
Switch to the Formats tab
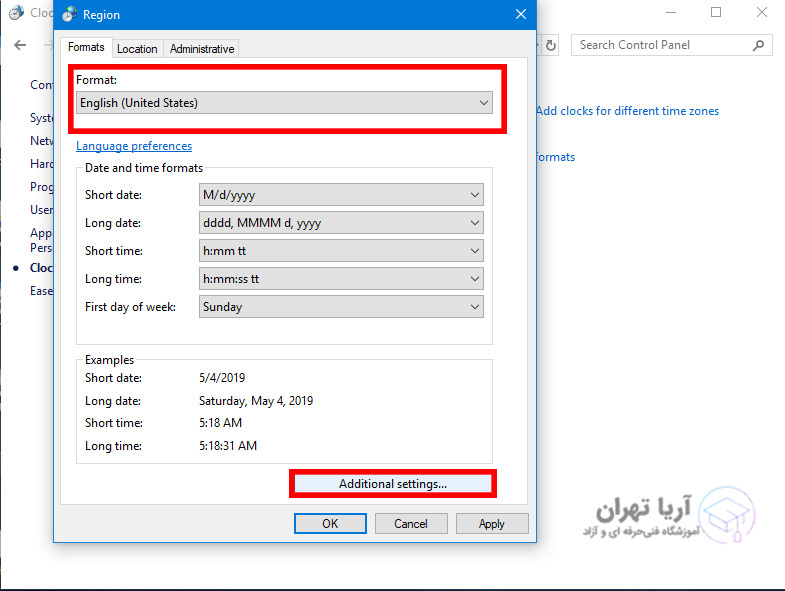(x=86, y=47)
